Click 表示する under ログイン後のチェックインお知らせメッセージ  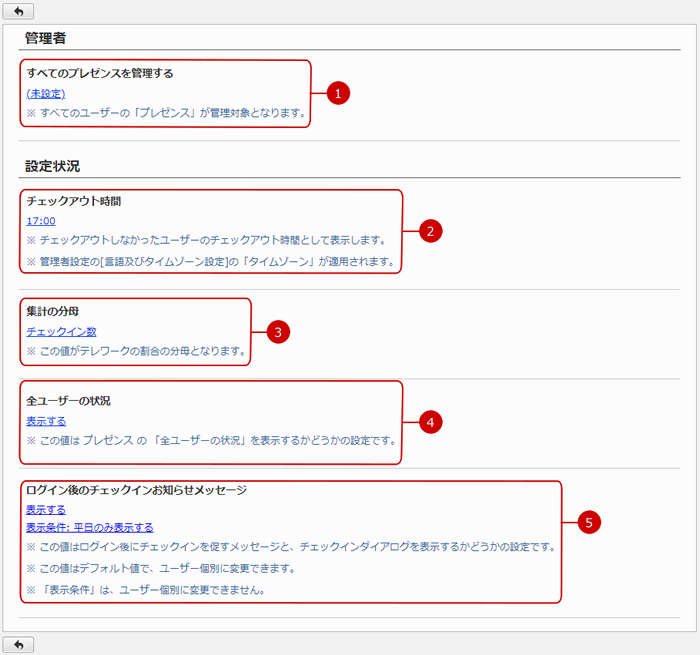coord(46,509)
